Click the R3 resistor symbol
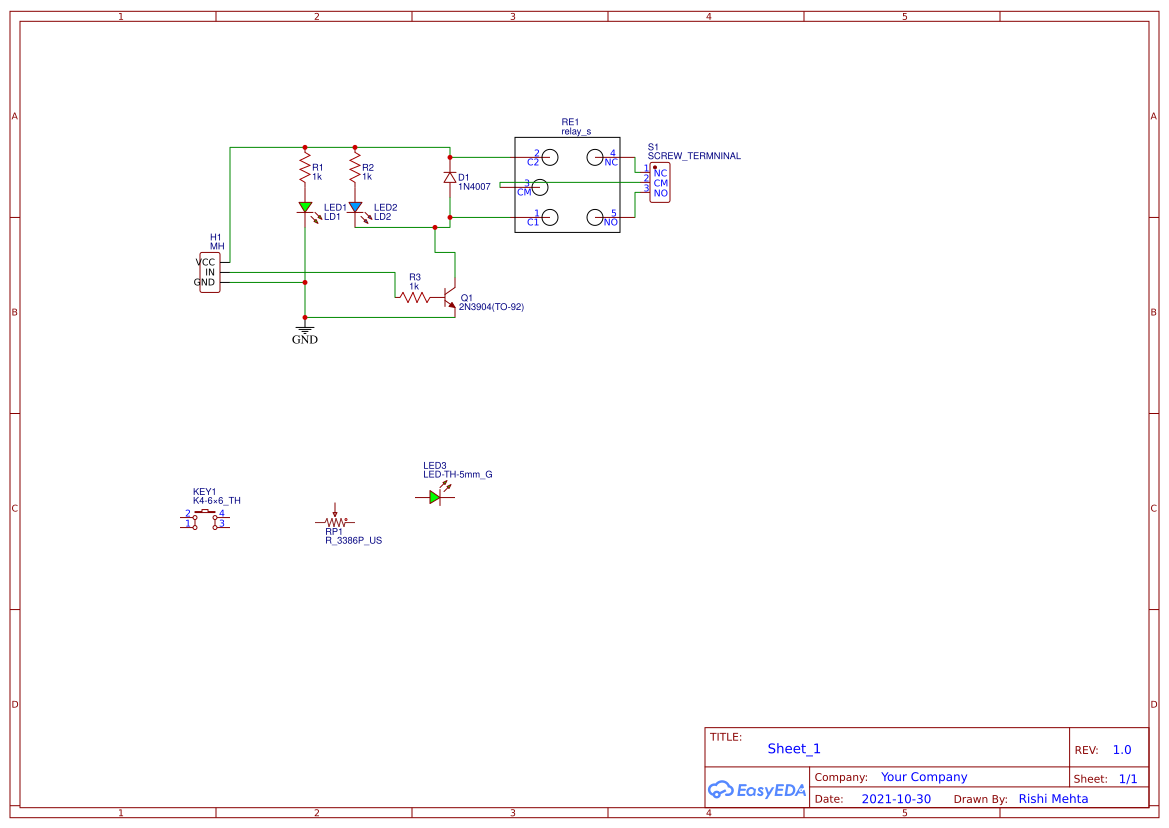Screen dimensions: 1169x828 pyautogui.click(x=415, y=297)
